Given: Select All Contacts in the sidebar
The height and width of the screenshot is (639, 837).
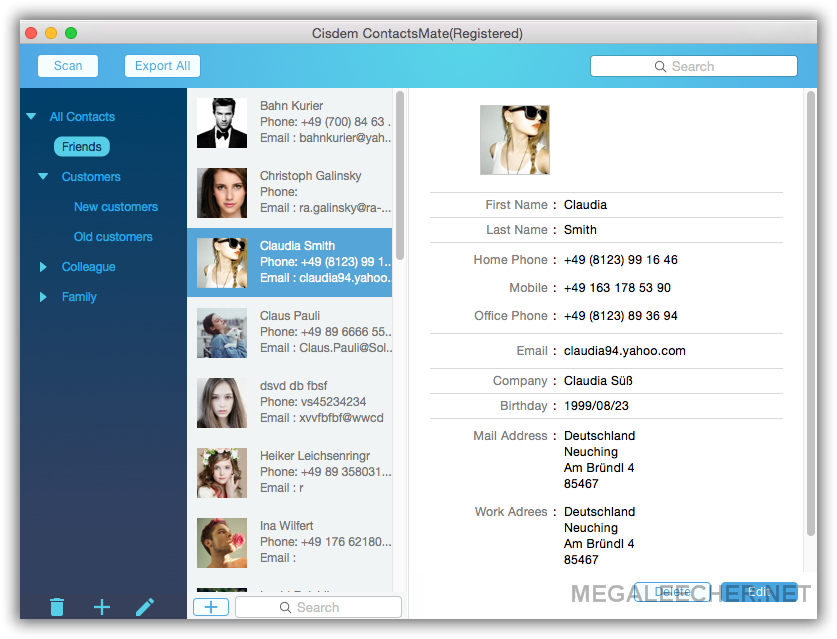Looking at the screenshot, I should (82, 117).
